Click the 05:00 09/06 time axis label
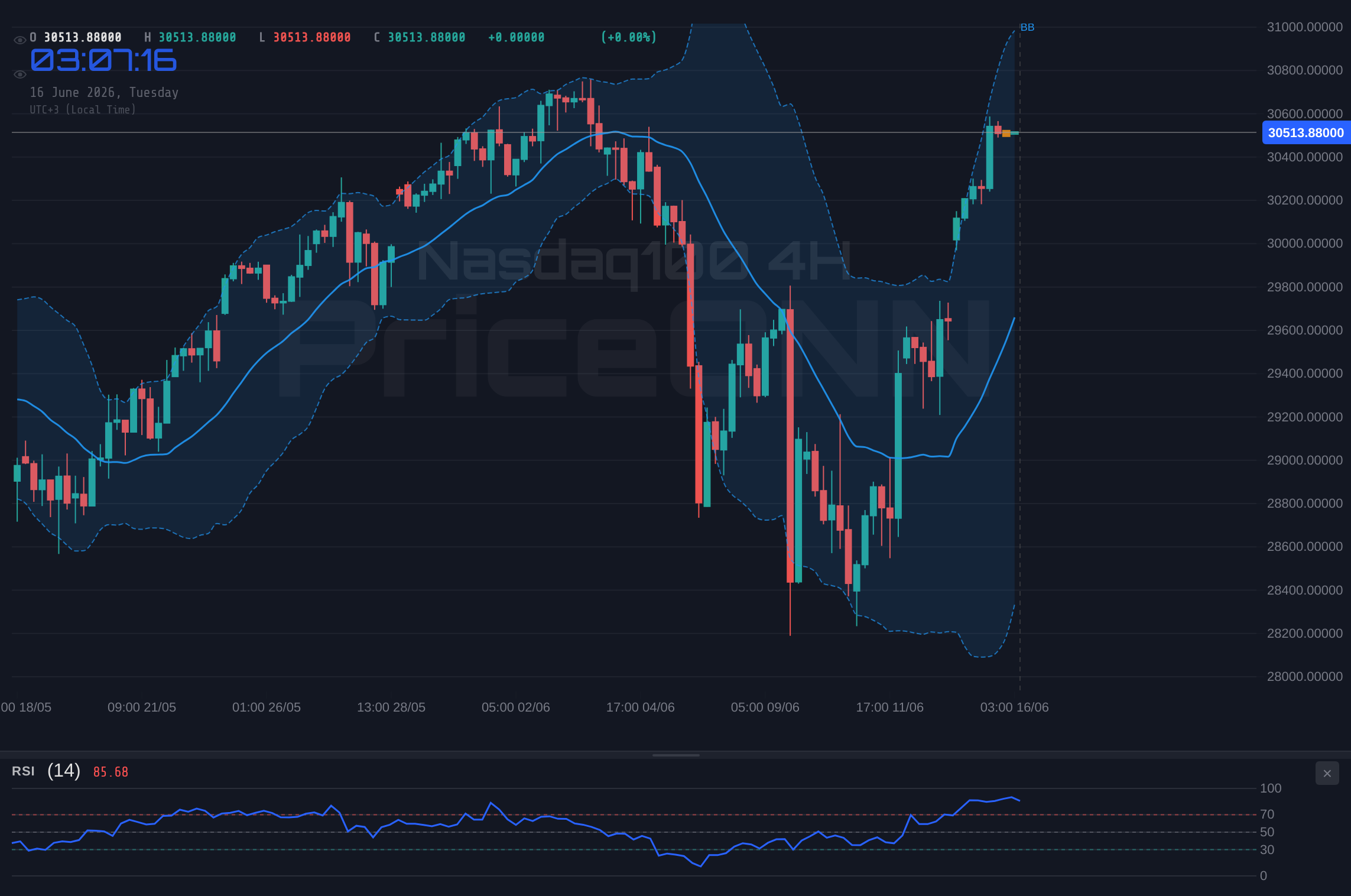The image size is (1351, 896). tap(765, 707)
